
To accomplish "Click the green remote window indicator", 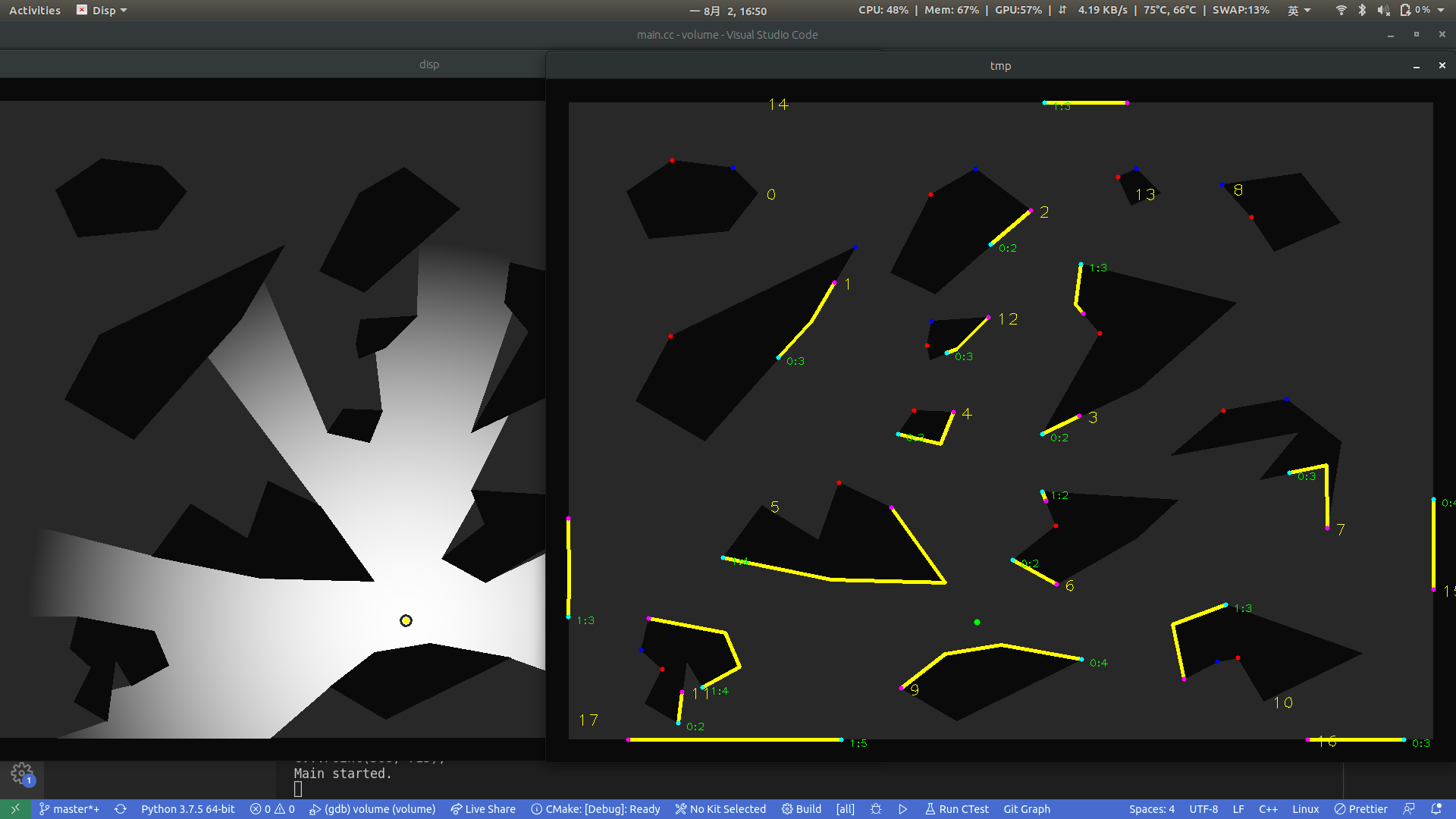I will coord(14,809).
